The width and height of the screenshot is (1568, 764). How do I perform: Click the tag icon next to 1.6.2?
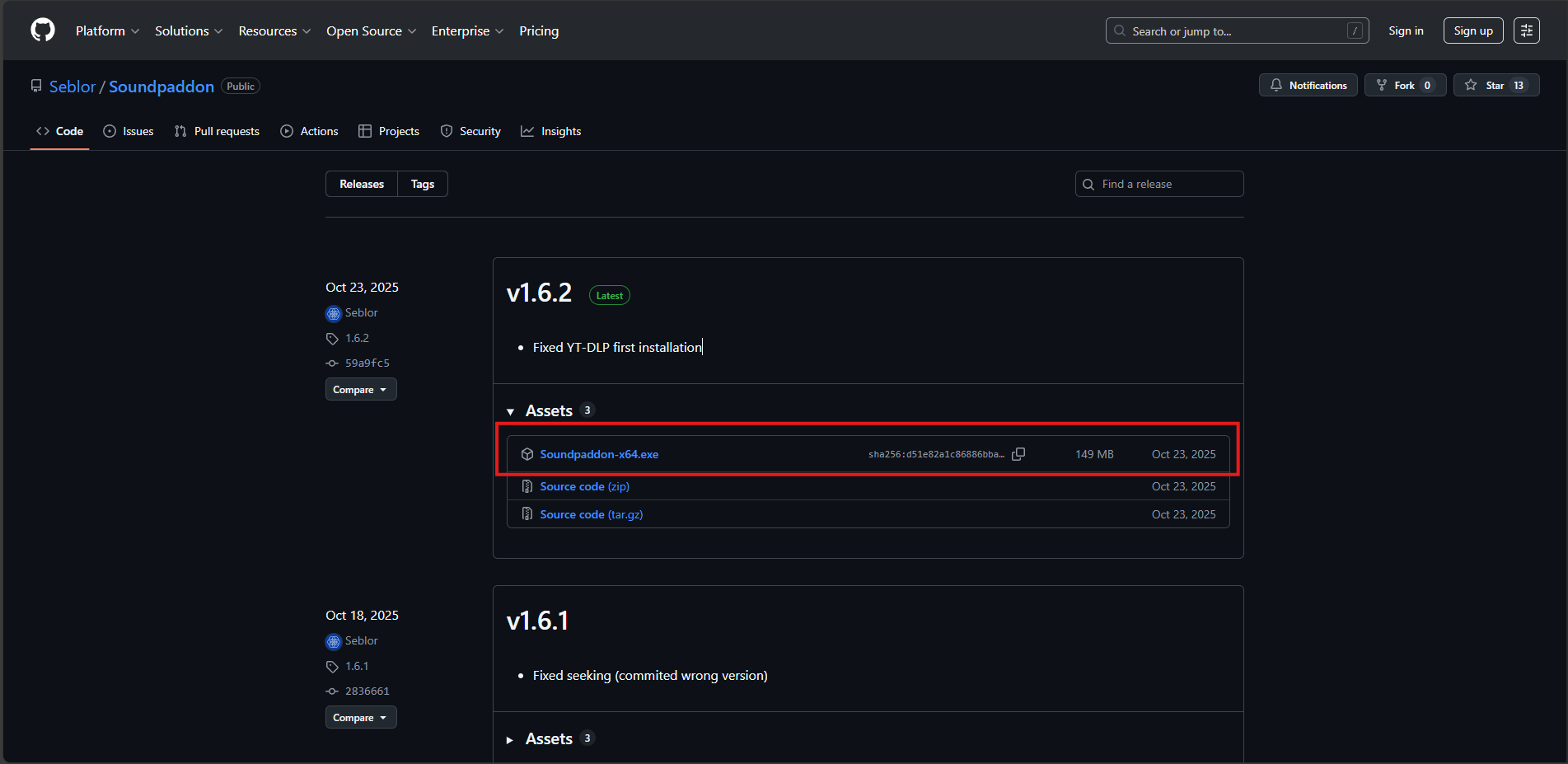(x=332, y=339)
